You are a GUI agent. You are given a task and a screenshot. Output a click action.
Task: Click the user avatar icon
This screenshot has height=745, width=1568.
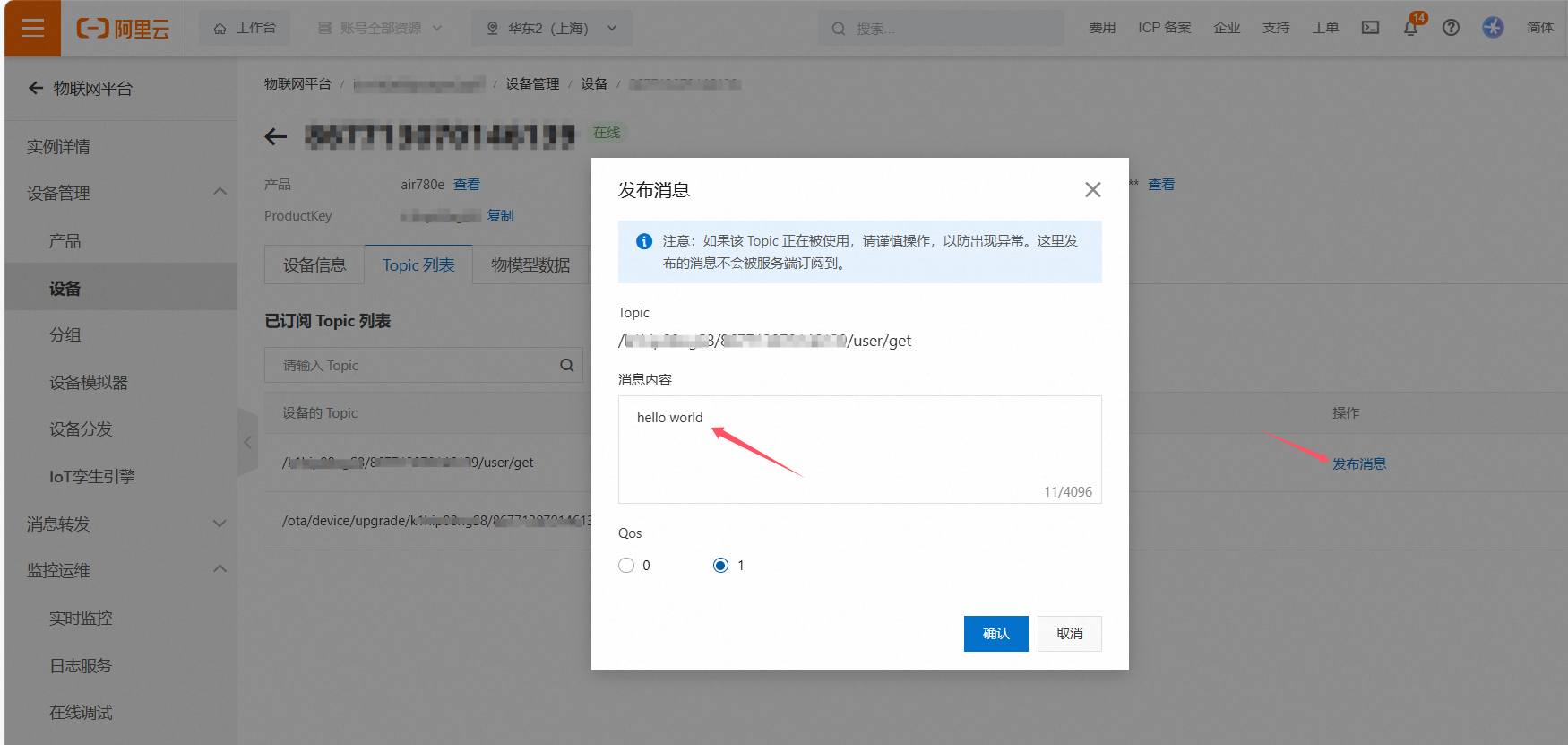1493,28
